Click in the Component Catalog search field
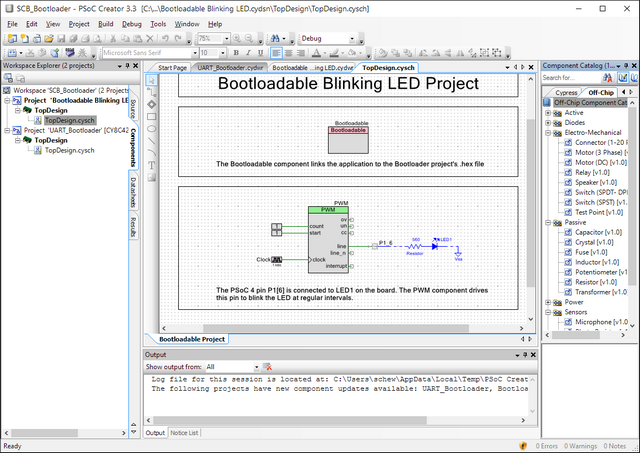This screenshot has width=640, height=453. click(571, 78)
